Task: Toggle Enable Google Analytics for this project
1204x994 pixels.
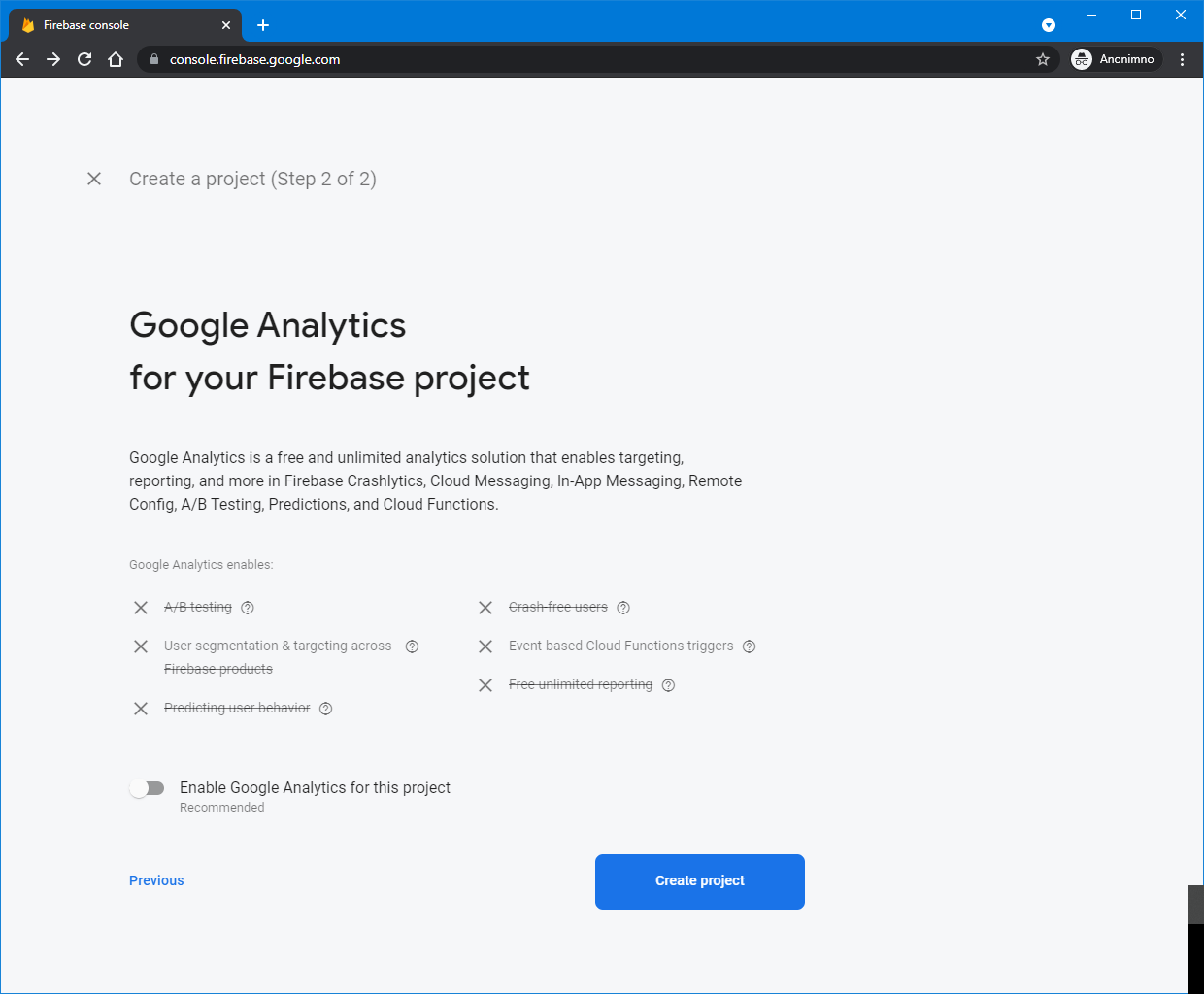Action: click(148, 788)
